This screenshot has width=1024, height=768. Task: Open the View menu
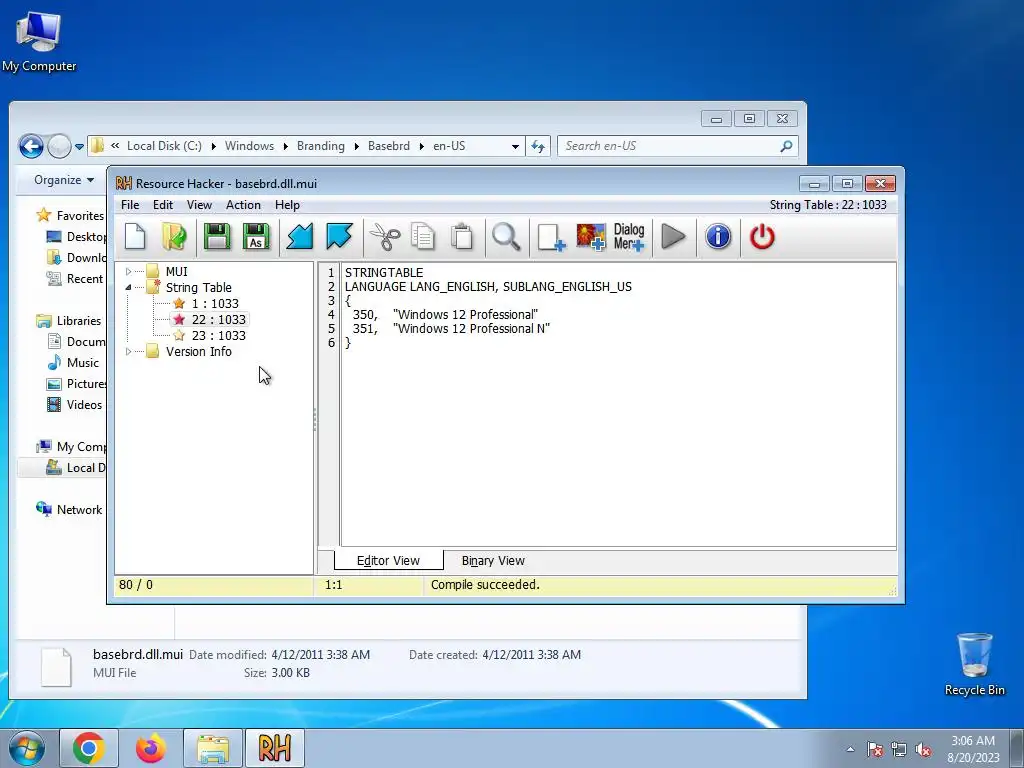(x=199, y=205)
